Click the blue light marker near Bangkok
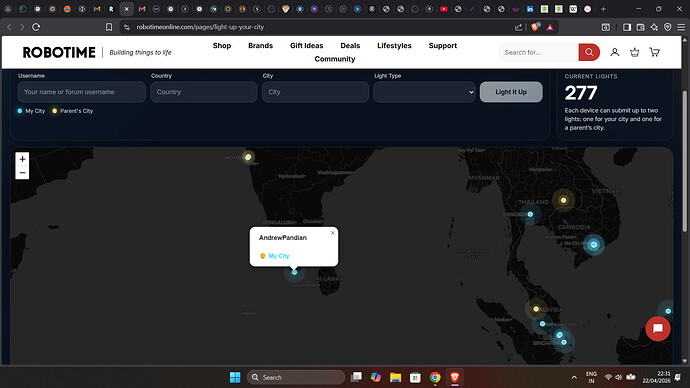 (530, 214)
